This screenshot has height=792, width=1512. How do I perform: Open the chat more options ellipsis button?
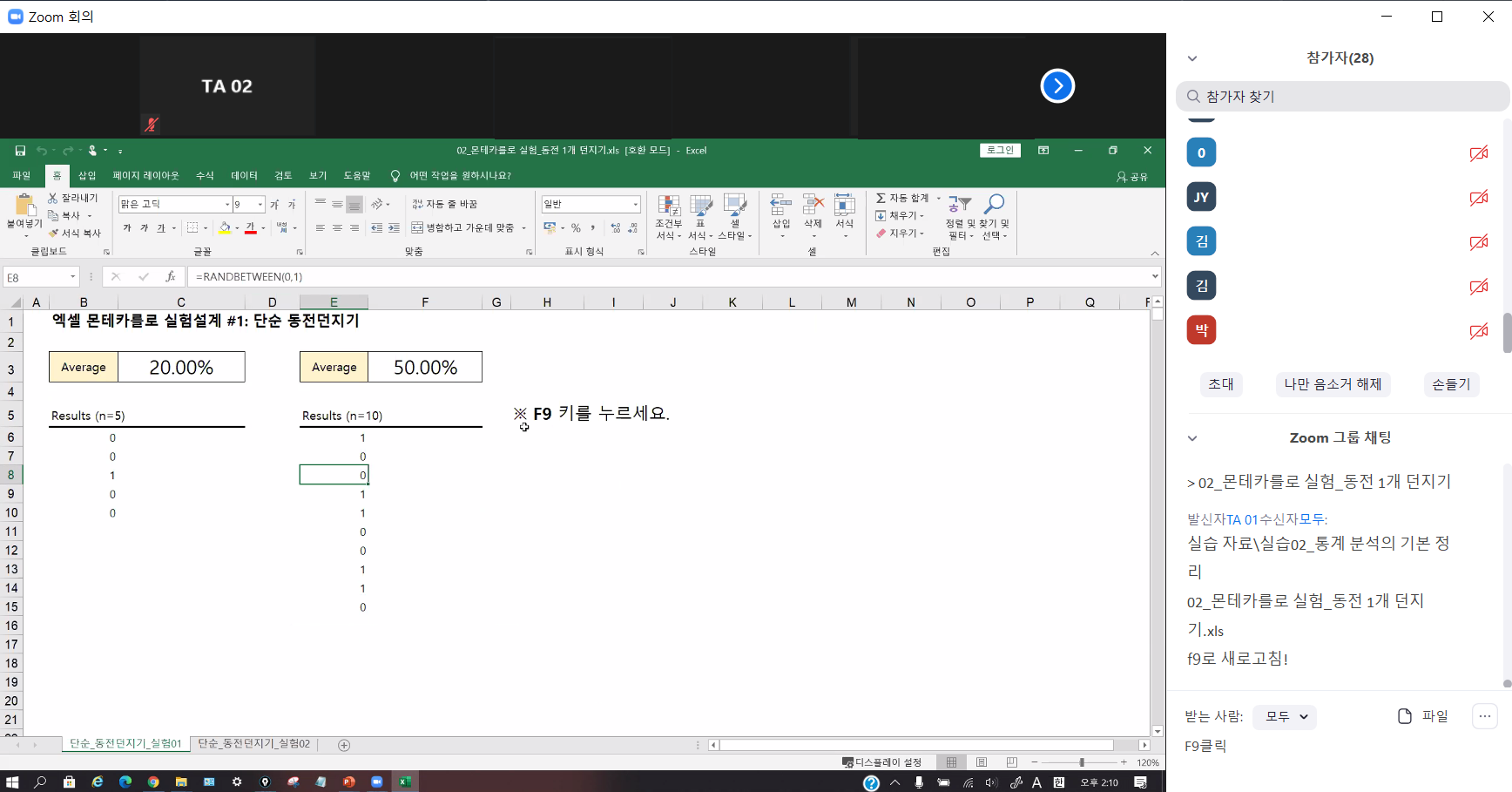[1484, 716]
